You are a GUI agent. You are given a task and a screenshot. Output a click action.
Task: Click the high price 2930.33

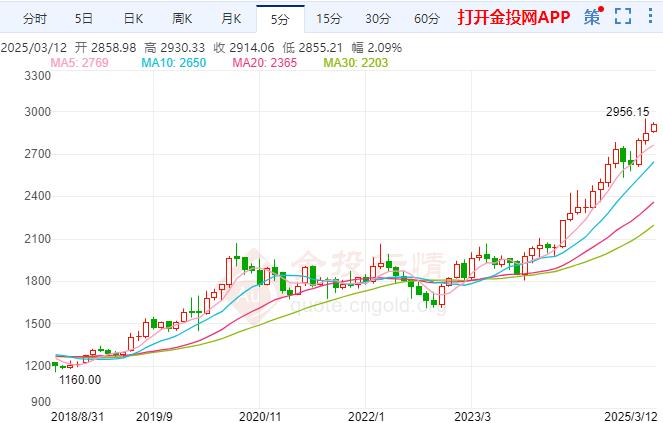click(x=182, y=47)
